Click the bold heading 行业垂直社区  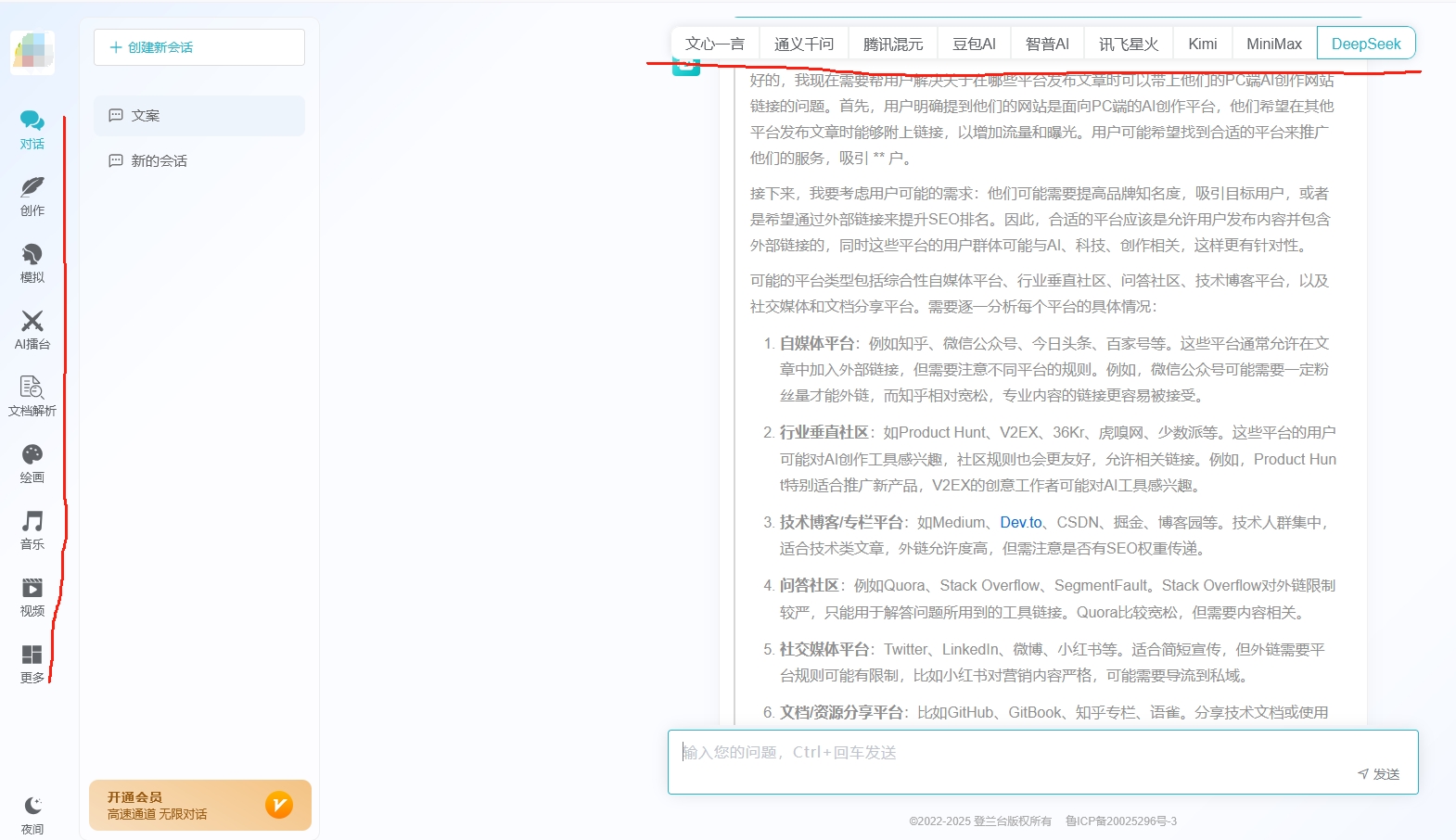point(824,432)
